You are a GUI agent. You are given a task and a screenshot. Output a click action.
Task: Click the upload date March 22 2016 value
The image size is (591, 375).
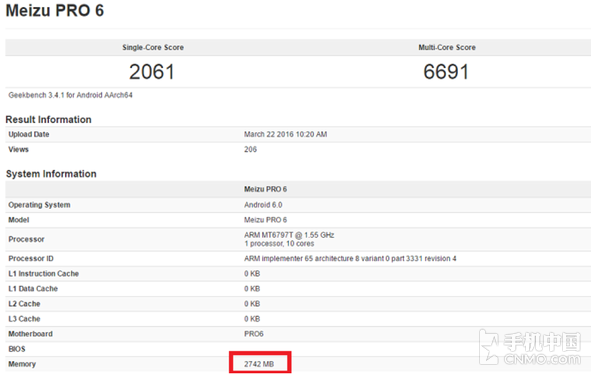pos(285,134)
